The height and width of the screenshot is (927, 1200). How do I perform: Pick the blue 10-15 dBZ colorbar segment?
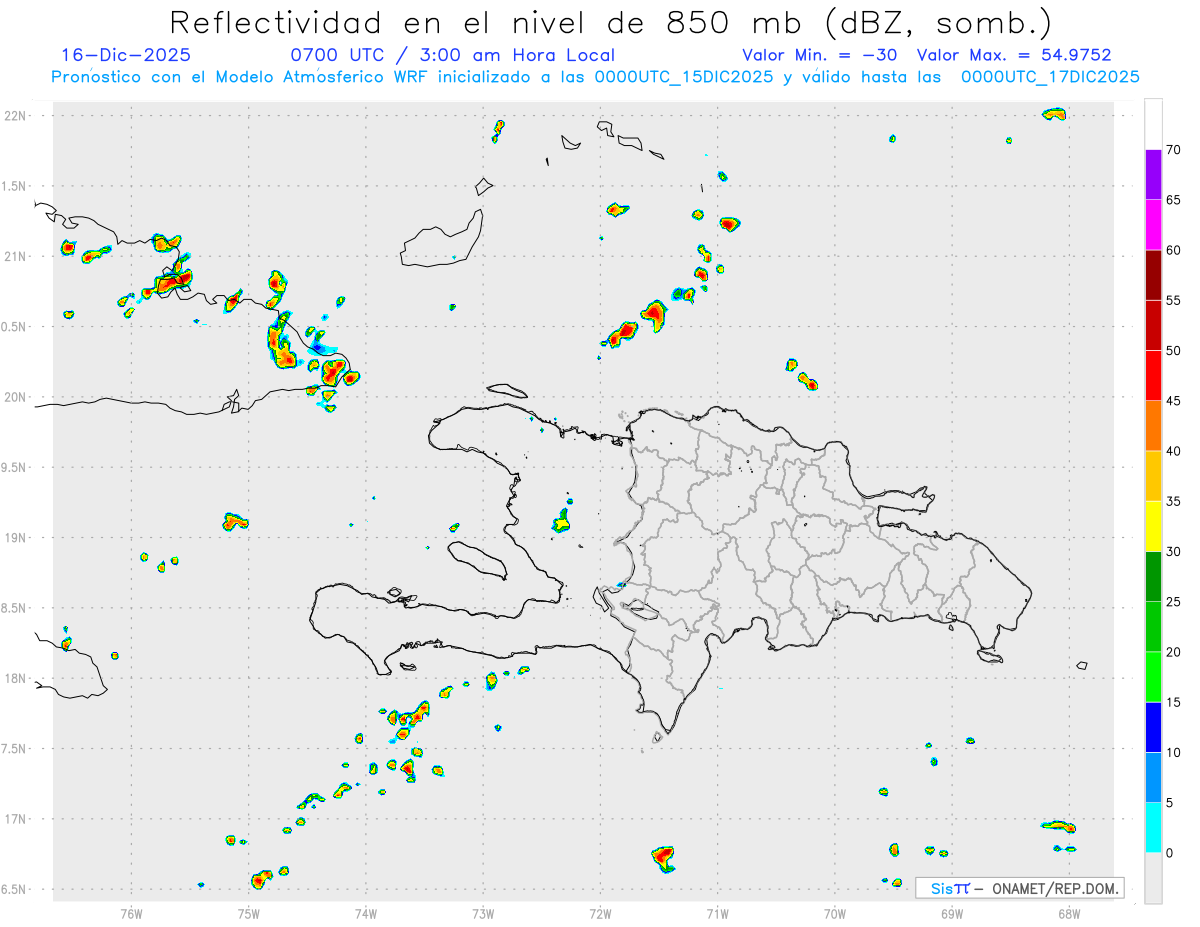pyautogui.click(x=1153, y=727)
